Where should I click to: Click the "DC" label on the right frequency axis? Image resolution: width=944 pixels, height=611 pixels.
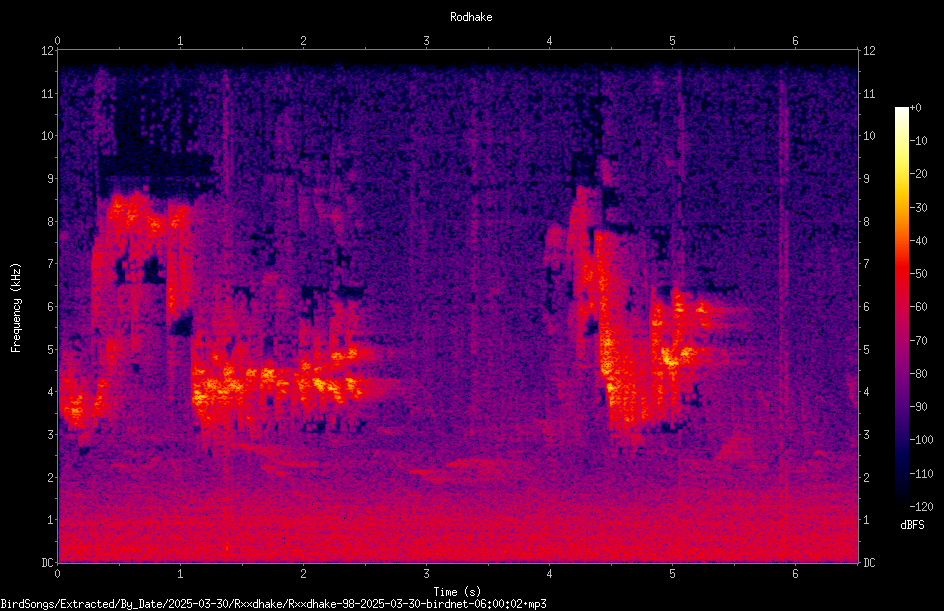pyautogui.click(x=869, y=563)
